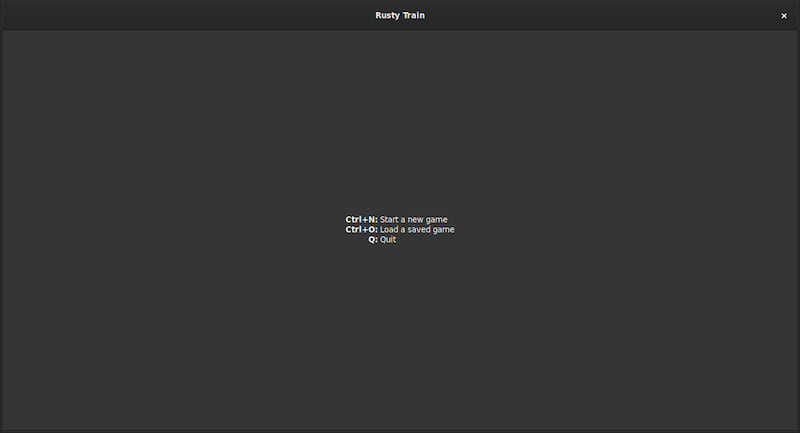Click empty canvas right of 'Load a saved game'
The height and width of the screenshot is (433, 800).
pos(600,229)
